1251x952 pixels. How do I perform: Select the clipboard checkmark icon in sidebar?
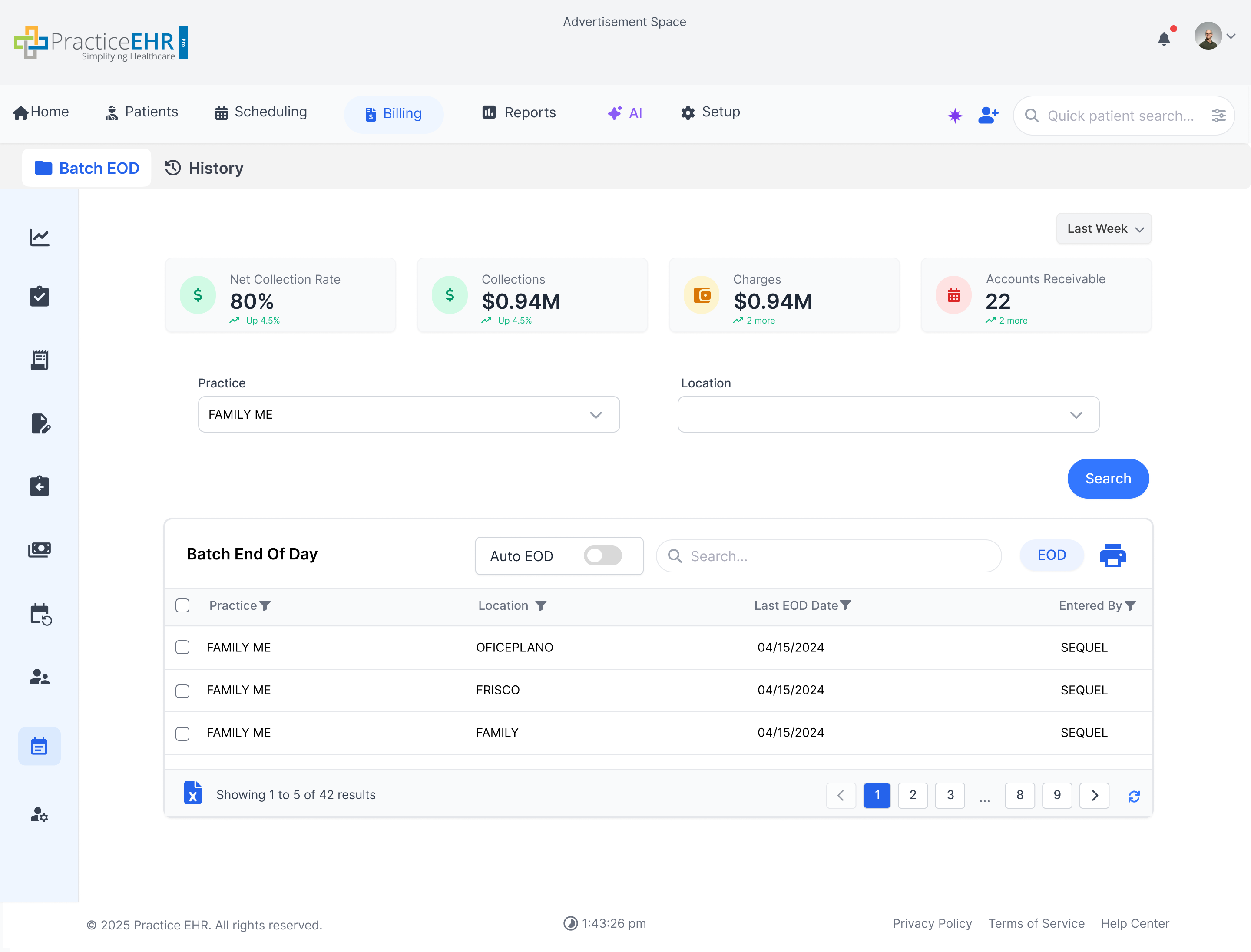click(39, 296)
